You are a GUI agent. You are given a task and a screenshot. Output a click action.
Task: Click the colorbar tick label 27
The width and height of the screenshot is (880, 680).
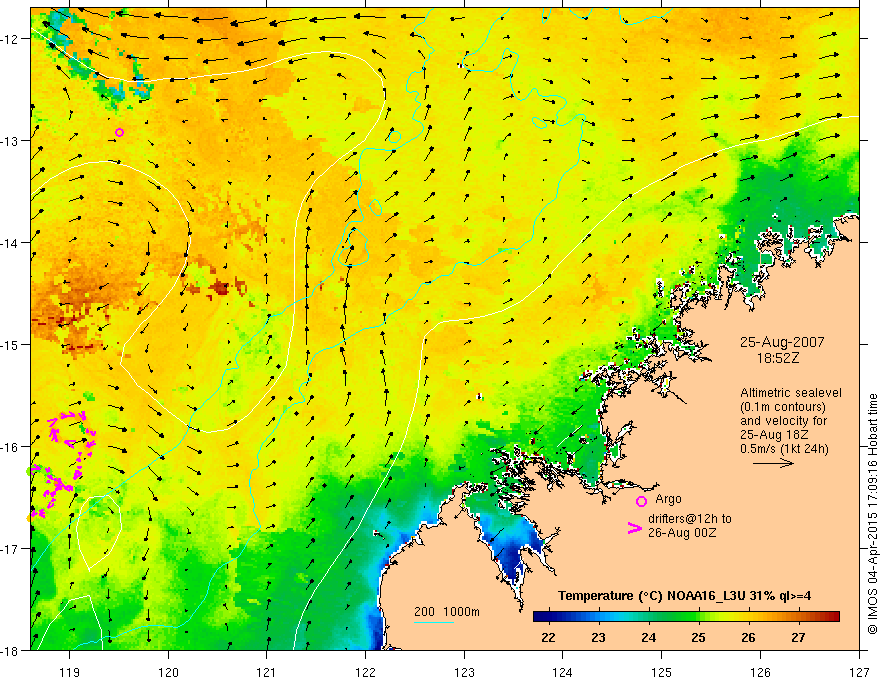[798, 637]
